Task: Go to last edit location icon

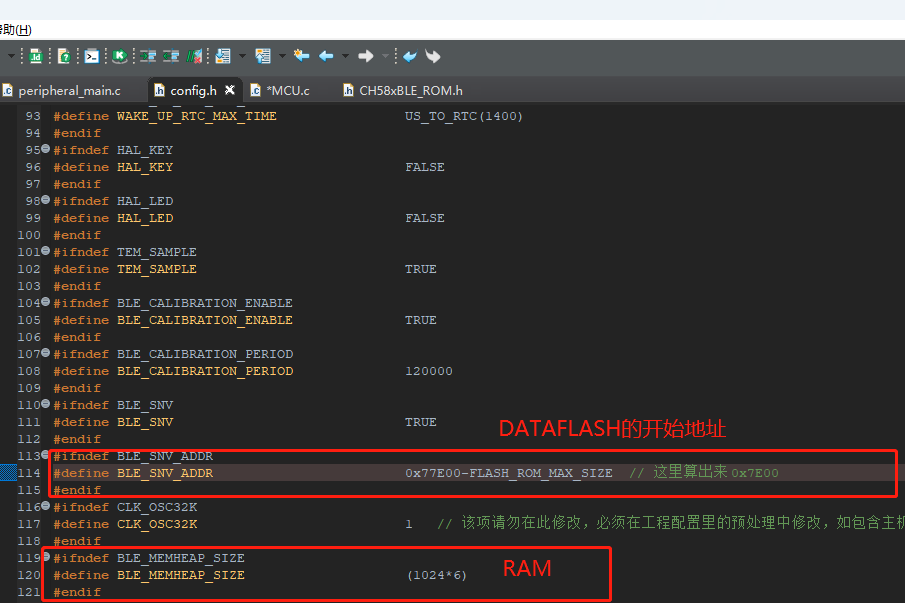Action: [301, 56]
